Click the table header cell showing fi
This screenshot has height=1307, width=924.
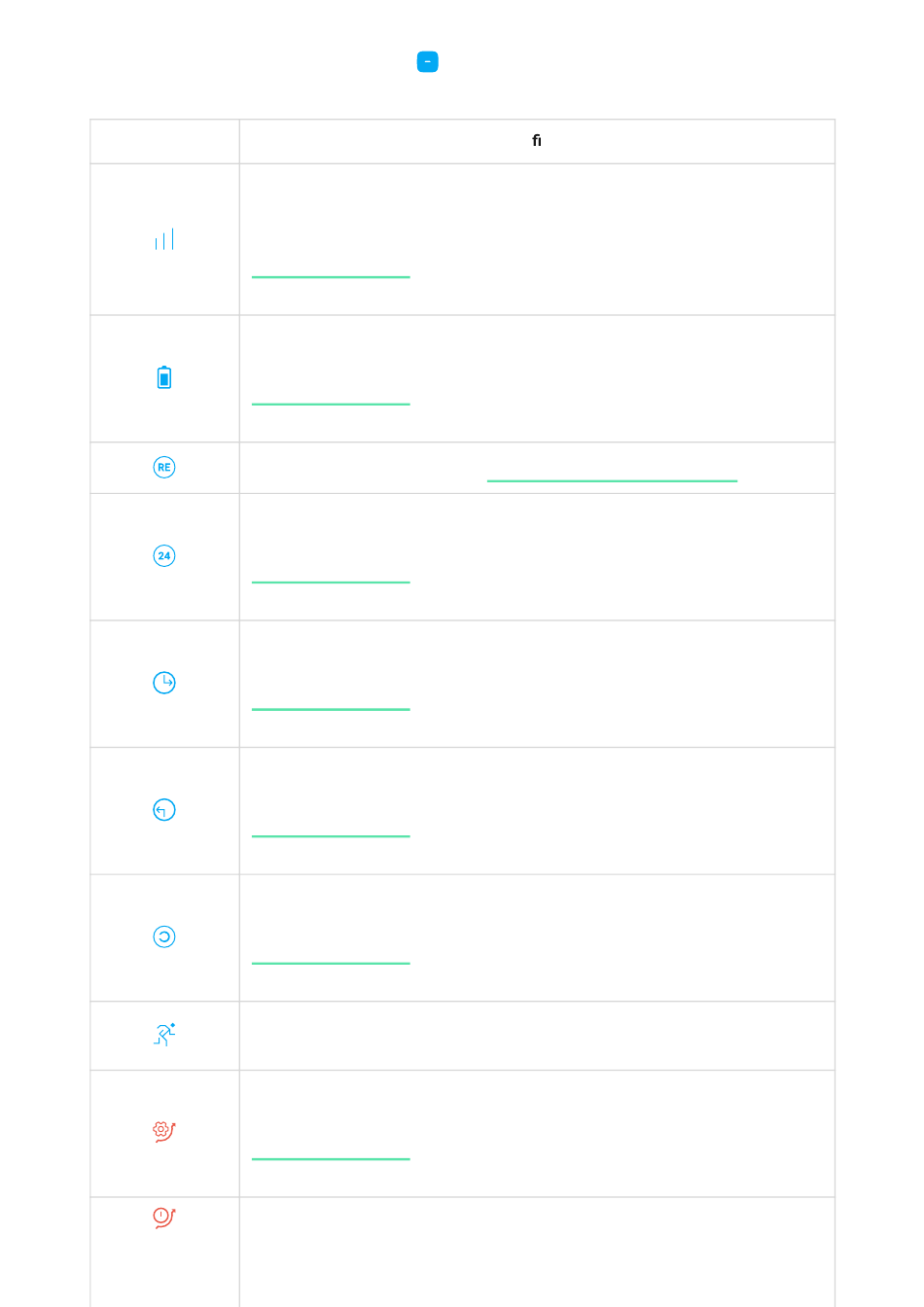tap(537, 141)
